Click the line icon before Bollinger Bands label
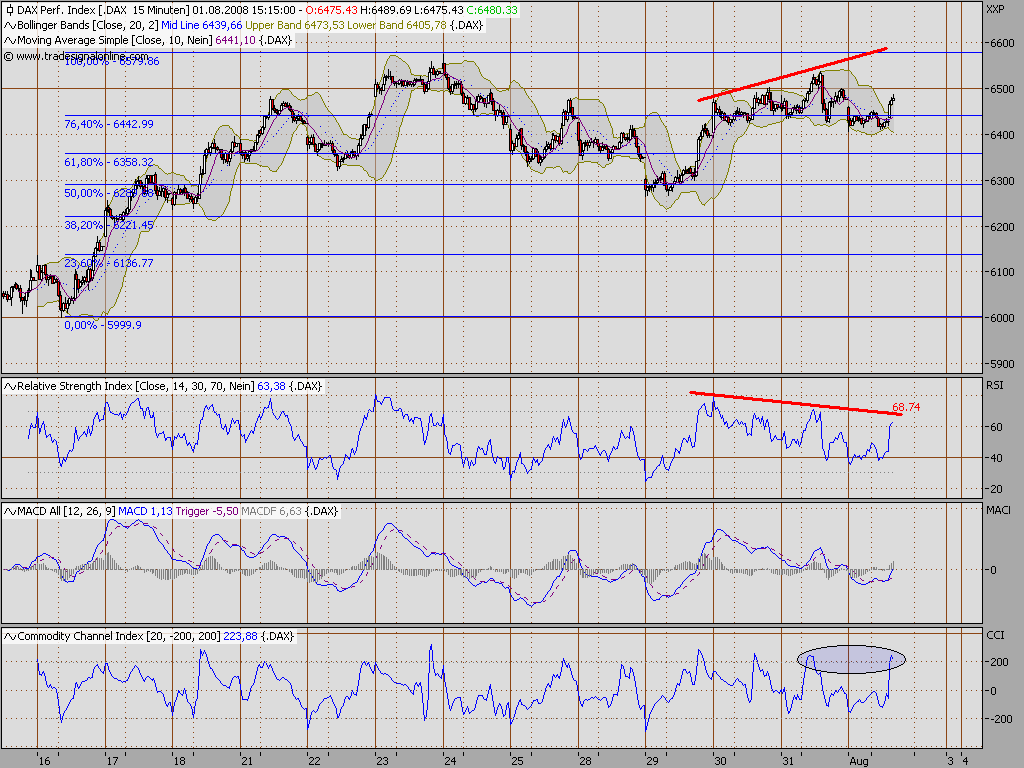1024x768 pixels. coord(10,25)
